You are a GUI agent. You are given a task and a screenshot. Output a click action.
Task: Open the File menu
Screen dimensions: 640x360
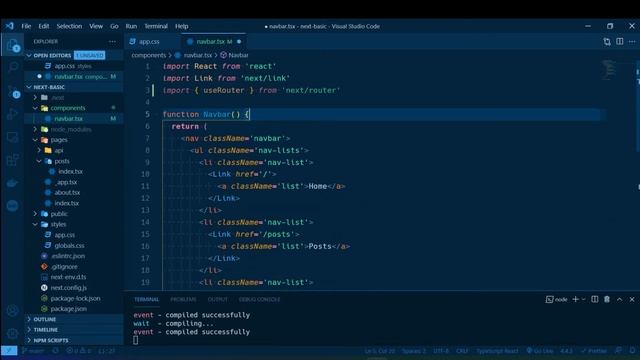click(26, 26)
